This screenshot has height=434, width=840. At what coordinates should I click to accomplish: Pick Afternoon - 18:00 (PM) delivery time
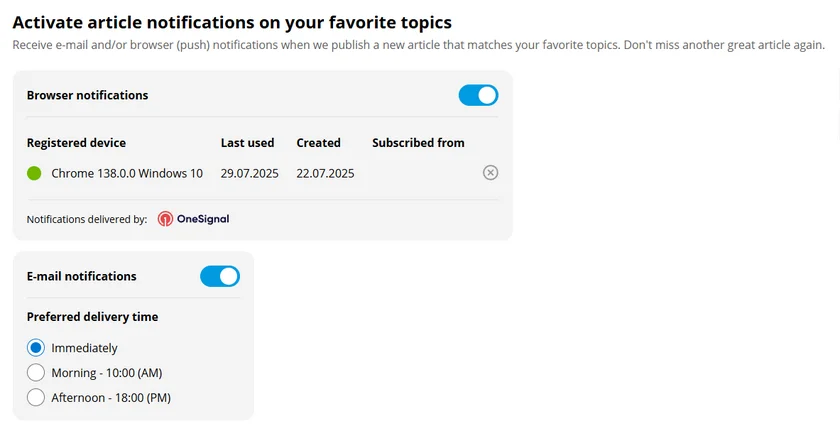[36, 398]
